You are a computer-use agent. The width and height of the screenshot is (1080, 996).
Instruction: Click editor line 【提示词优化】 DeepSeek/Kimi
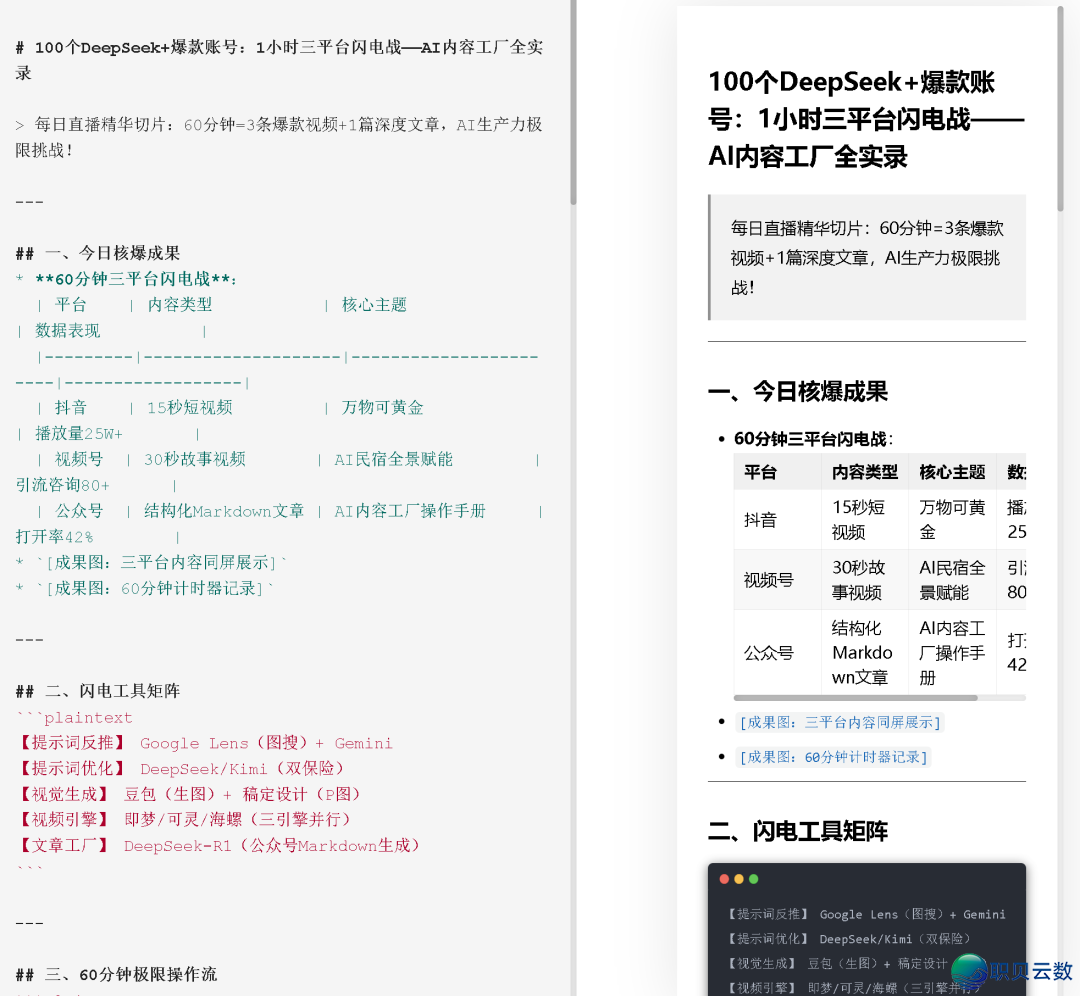[180, 768]
